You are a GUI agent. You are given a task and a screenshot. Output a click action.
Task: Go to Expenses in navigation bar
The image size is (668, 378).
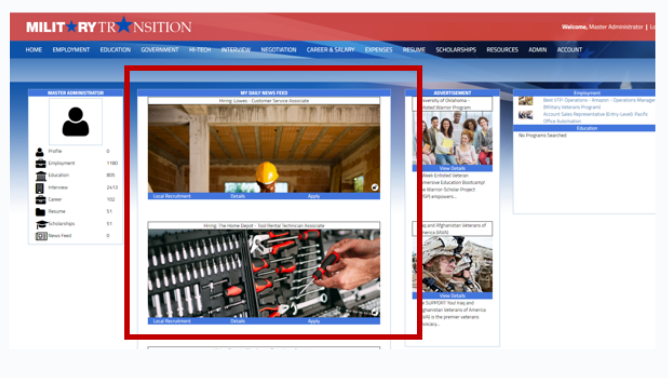379,50
